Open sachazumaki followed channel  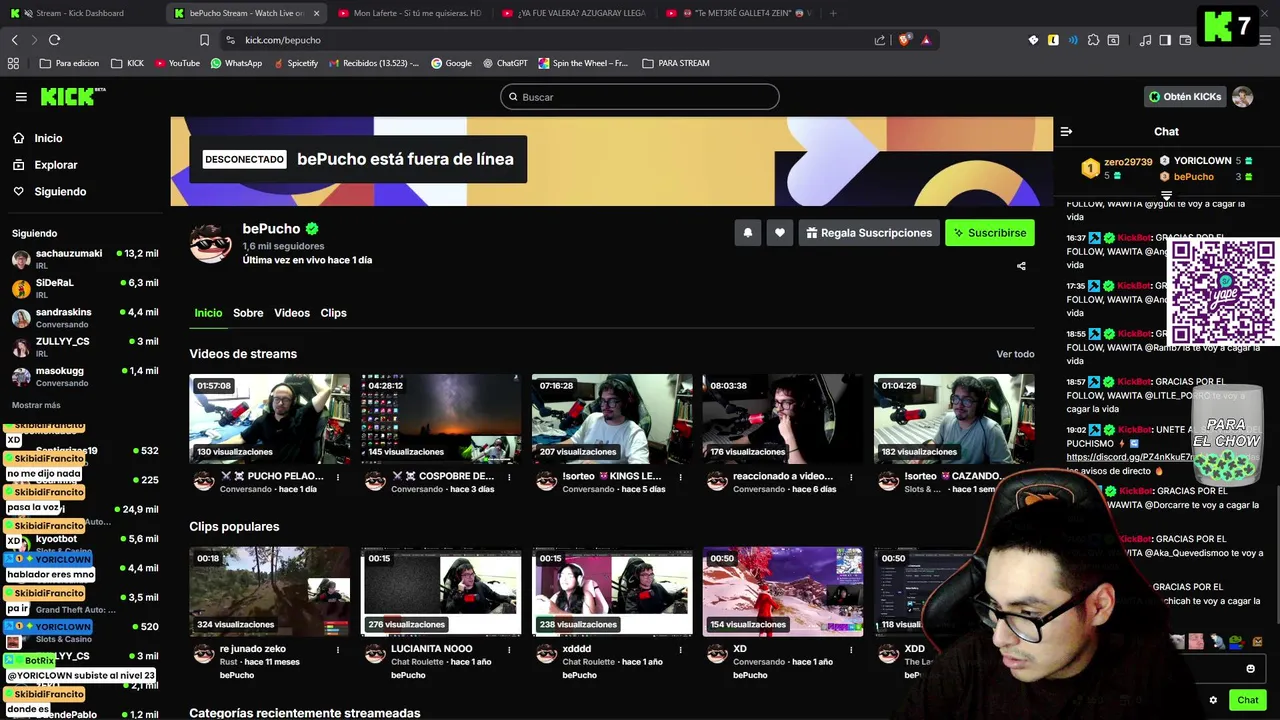click(x=85, y=259)
